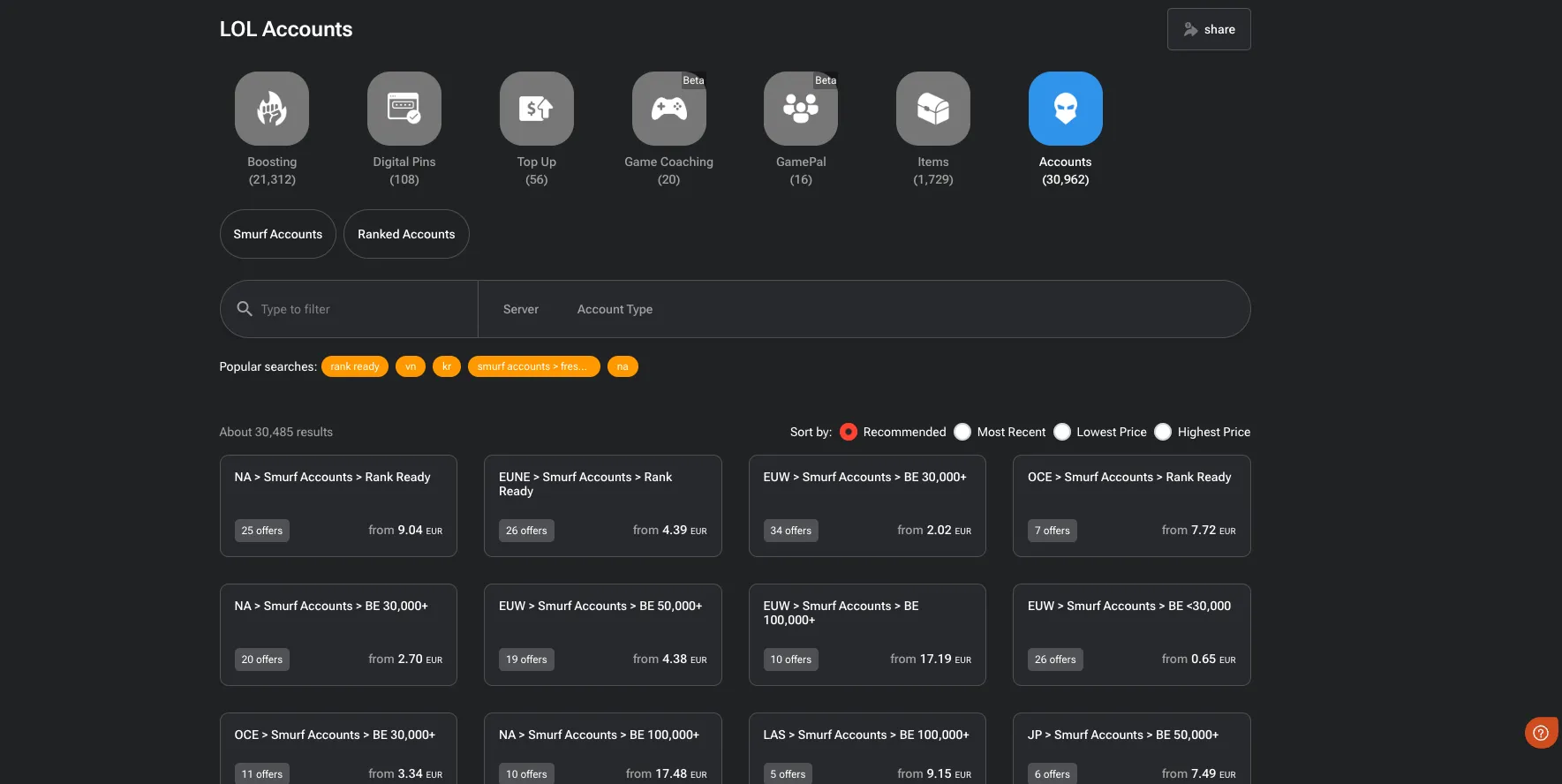This screenshot has height=784, width=1562.
Task: Expand the Account Type filter
Action: tap(615, 309)
